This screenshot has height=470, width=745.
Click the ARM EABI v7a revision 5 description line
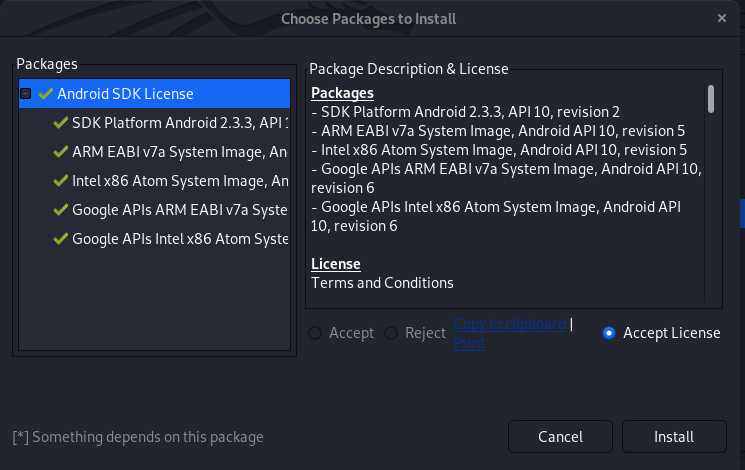498,131
